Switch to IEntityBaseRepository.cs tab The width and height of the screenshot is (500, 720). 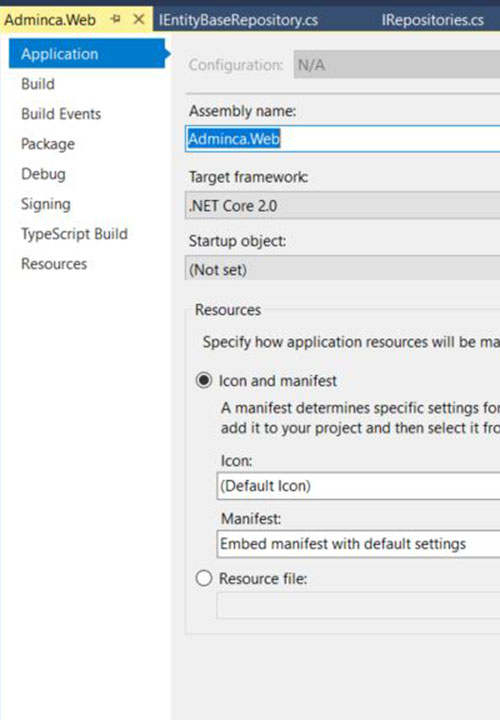tap(238, 20)
